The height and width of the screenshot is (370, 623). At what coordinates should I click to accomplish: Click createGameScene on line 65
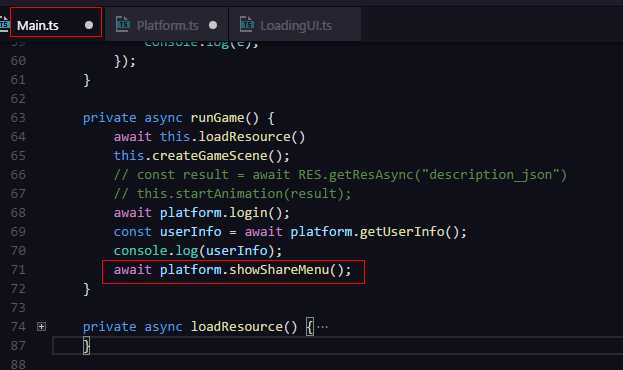click(x=210, y=155)
